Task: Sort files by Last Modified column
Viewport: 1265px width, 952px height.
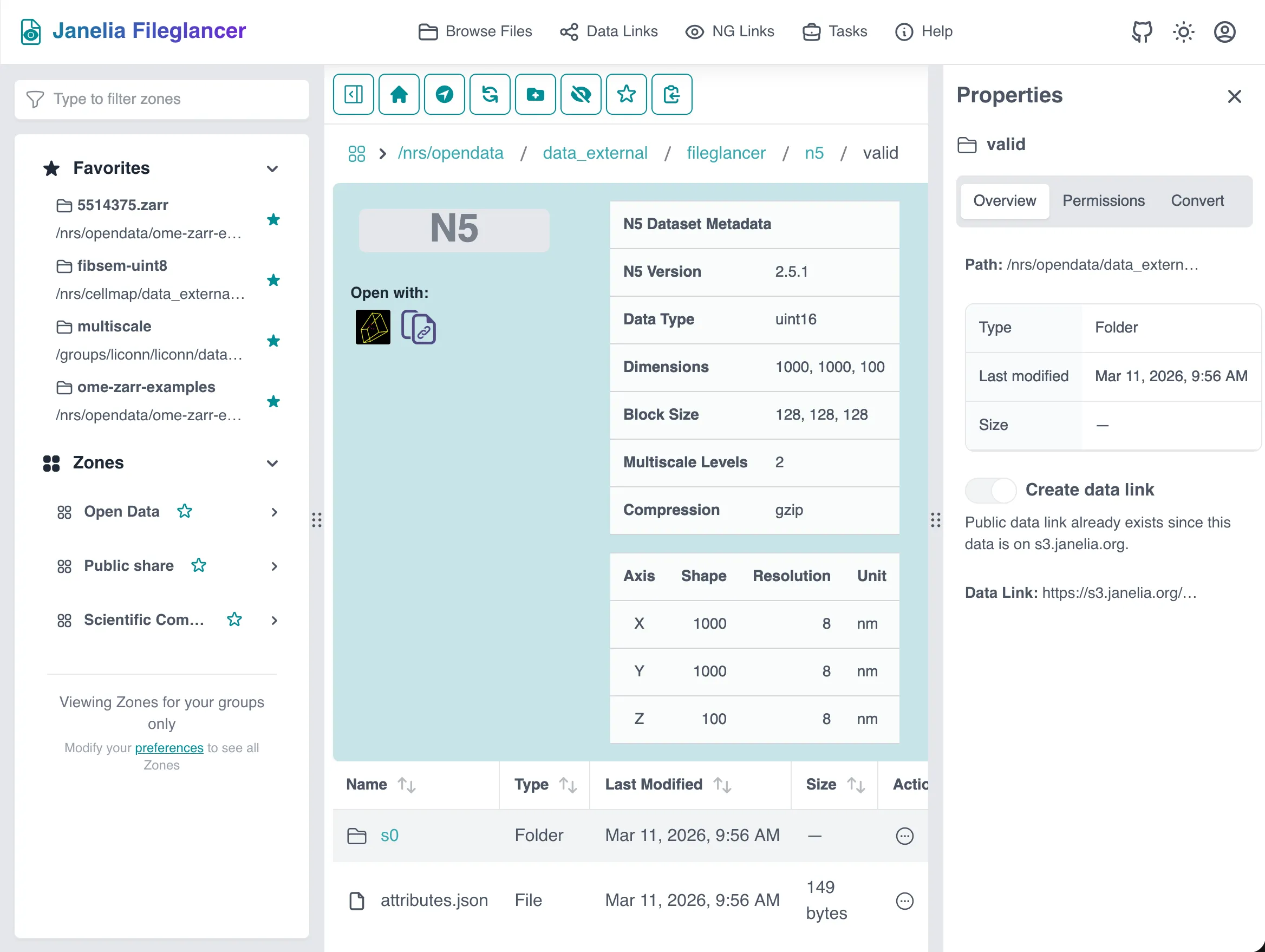Action: tap(723, 785)
